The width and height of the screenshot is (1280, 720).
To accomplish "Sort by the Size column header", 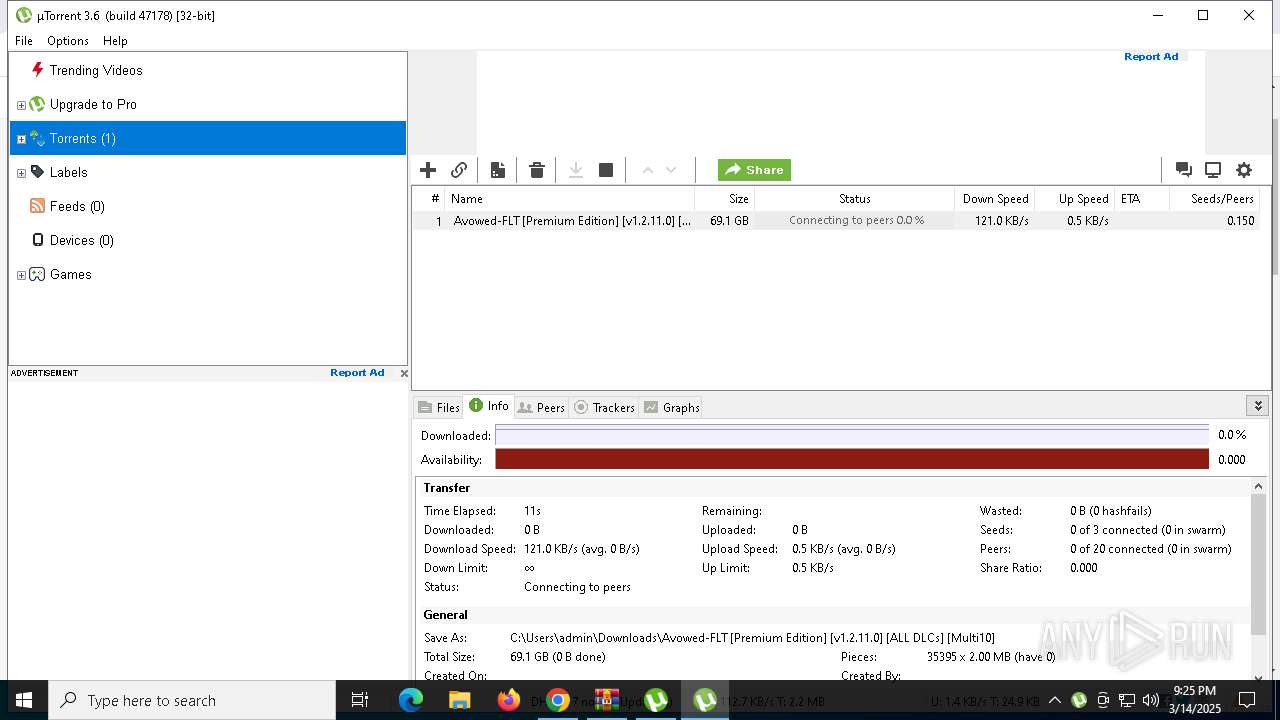I will [x=725, y=198].
